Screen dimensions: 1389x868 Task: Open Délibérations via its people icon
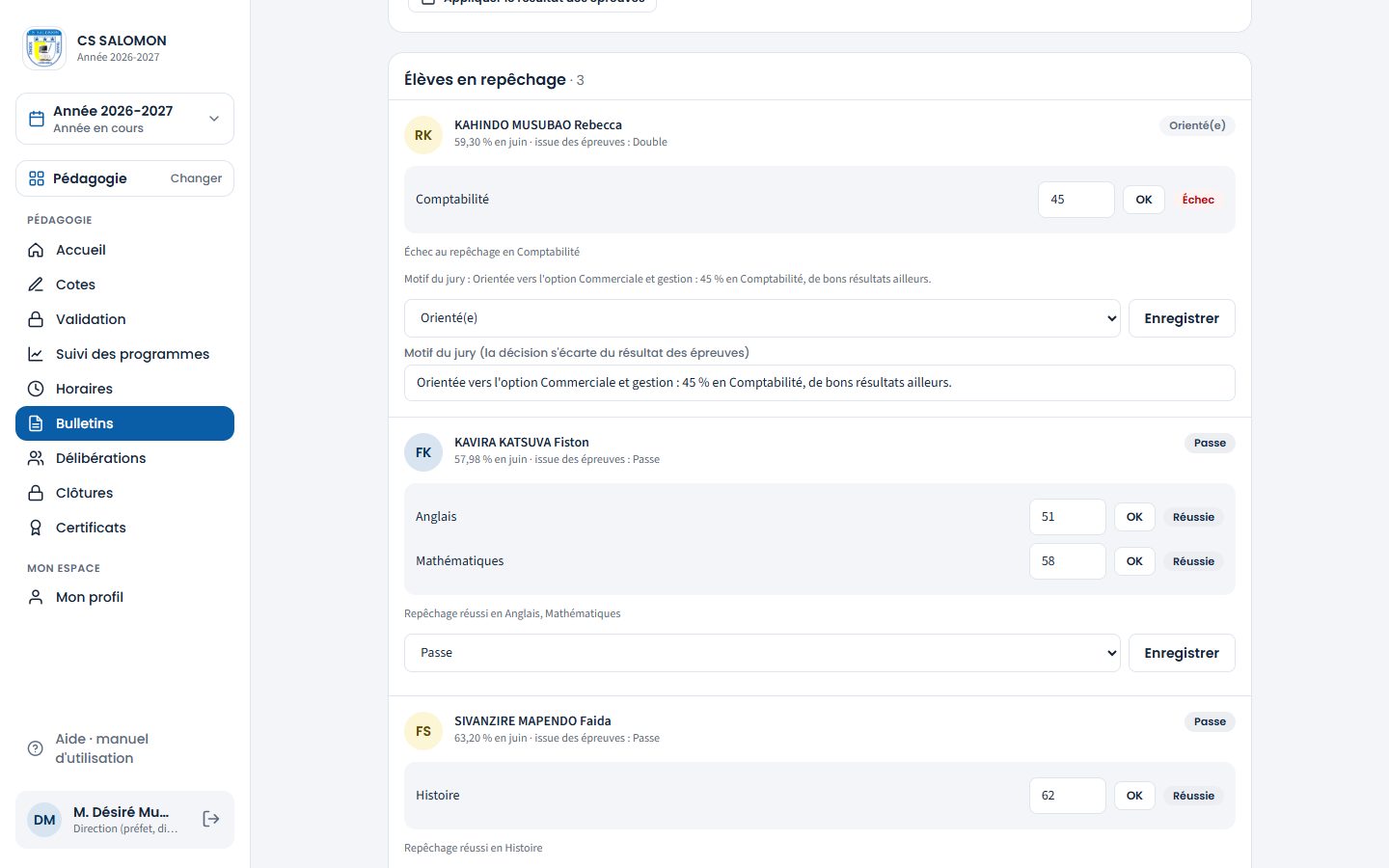(x=36, y=458)
